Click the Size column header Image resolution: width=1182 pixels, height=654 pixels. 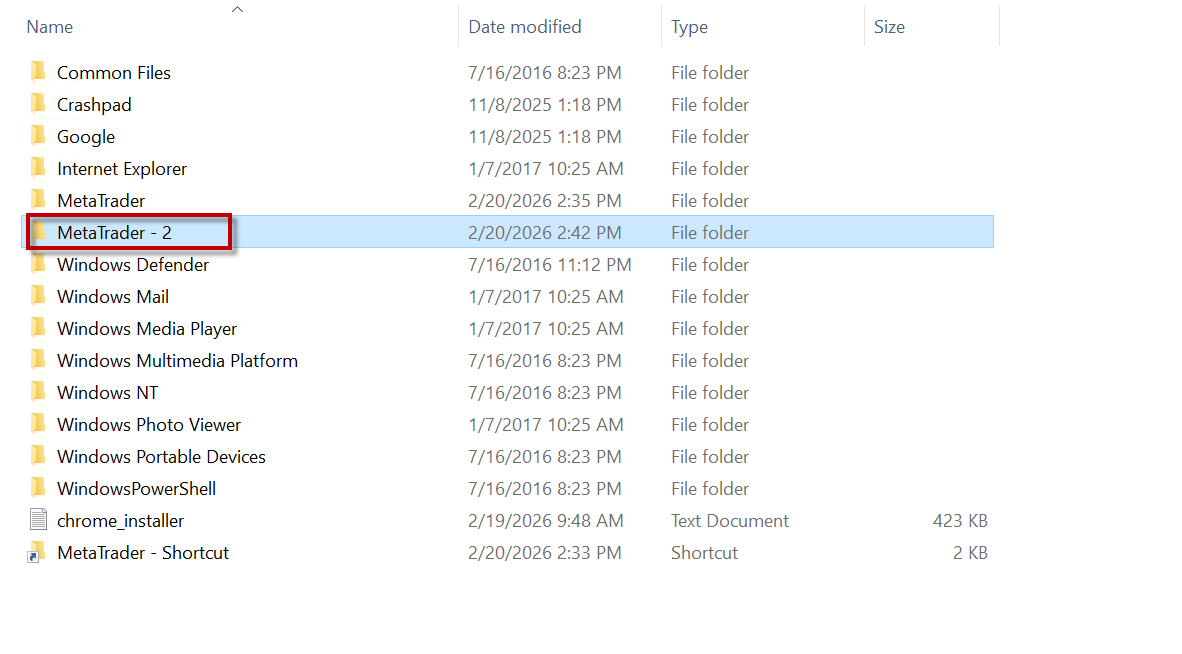889,27
